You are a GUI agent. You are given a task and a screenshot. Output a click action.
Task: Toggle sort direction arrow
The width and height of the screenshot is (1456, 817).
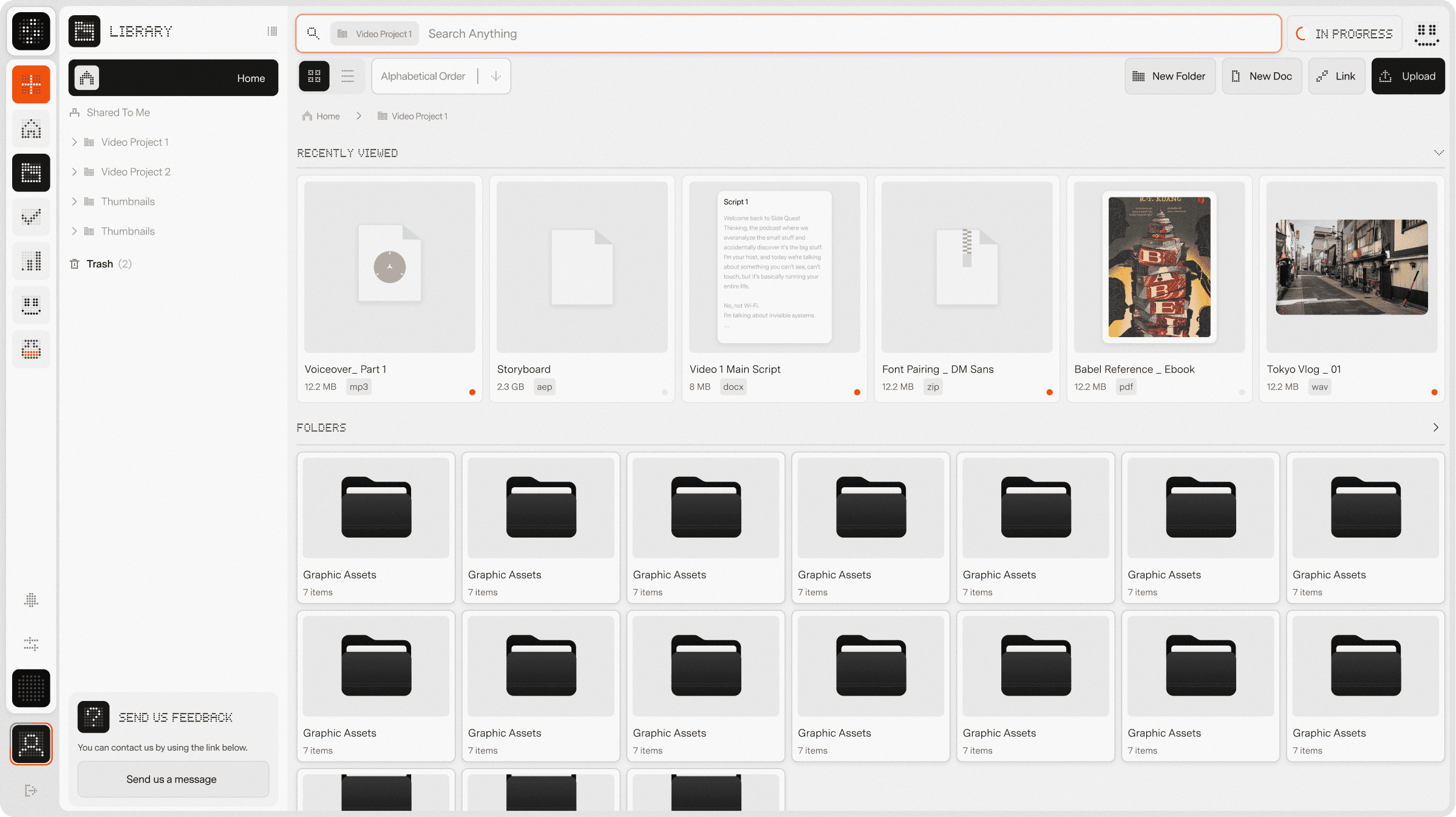tap(496, 76)
